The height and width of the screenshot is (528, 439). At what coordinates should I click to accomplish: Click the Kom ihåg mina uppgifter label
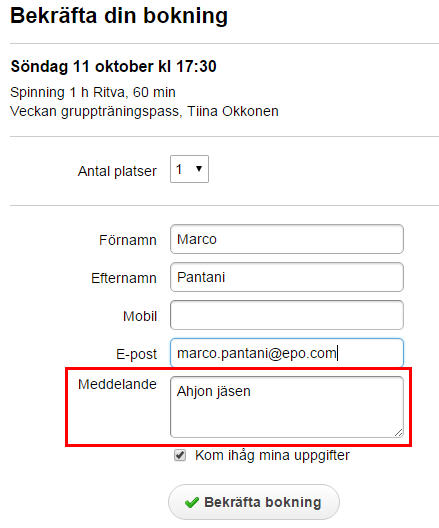[x=272, y=456]
